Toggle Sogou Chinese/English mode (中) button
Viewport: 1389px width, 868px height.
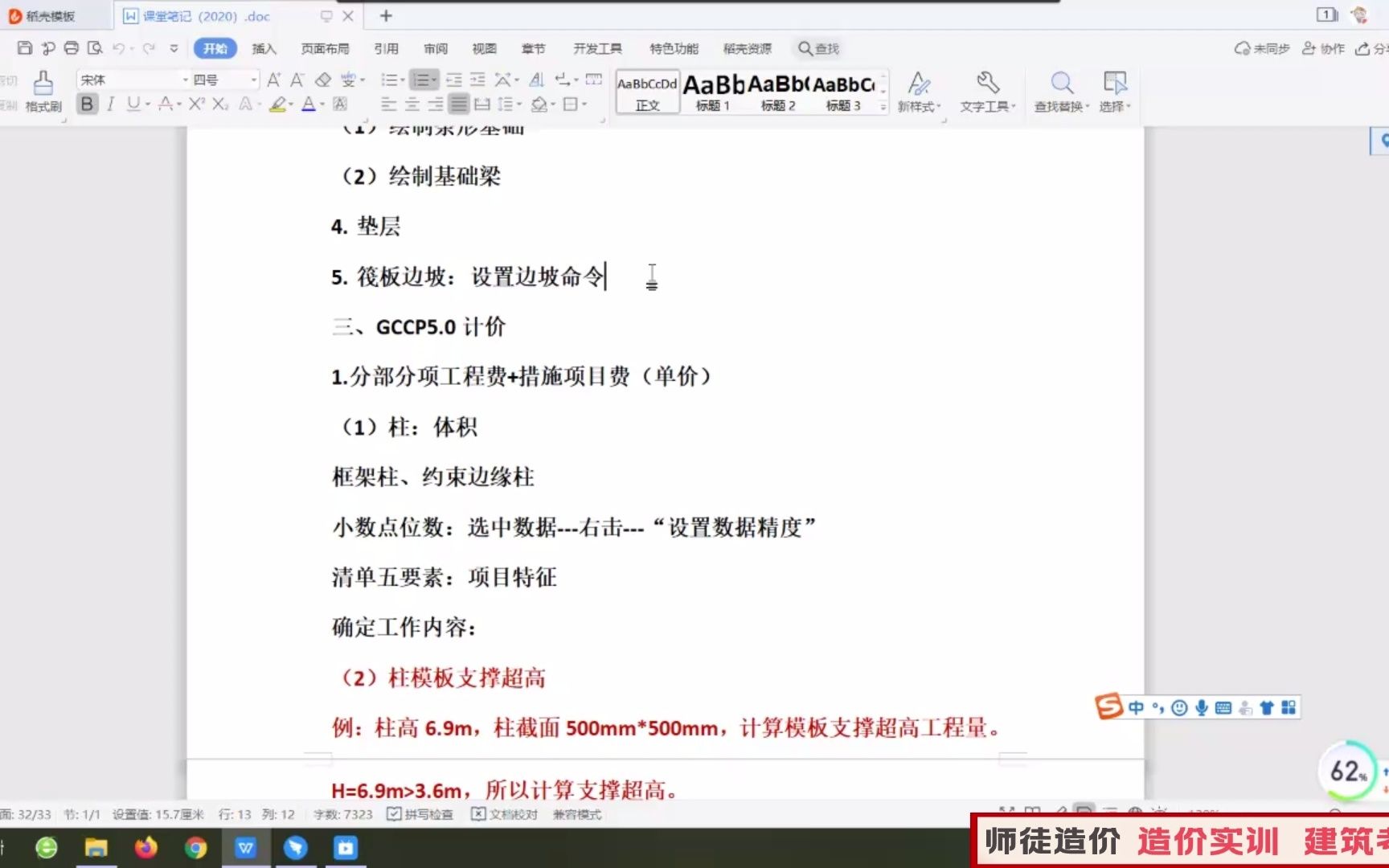click(x=1136, y=707)
